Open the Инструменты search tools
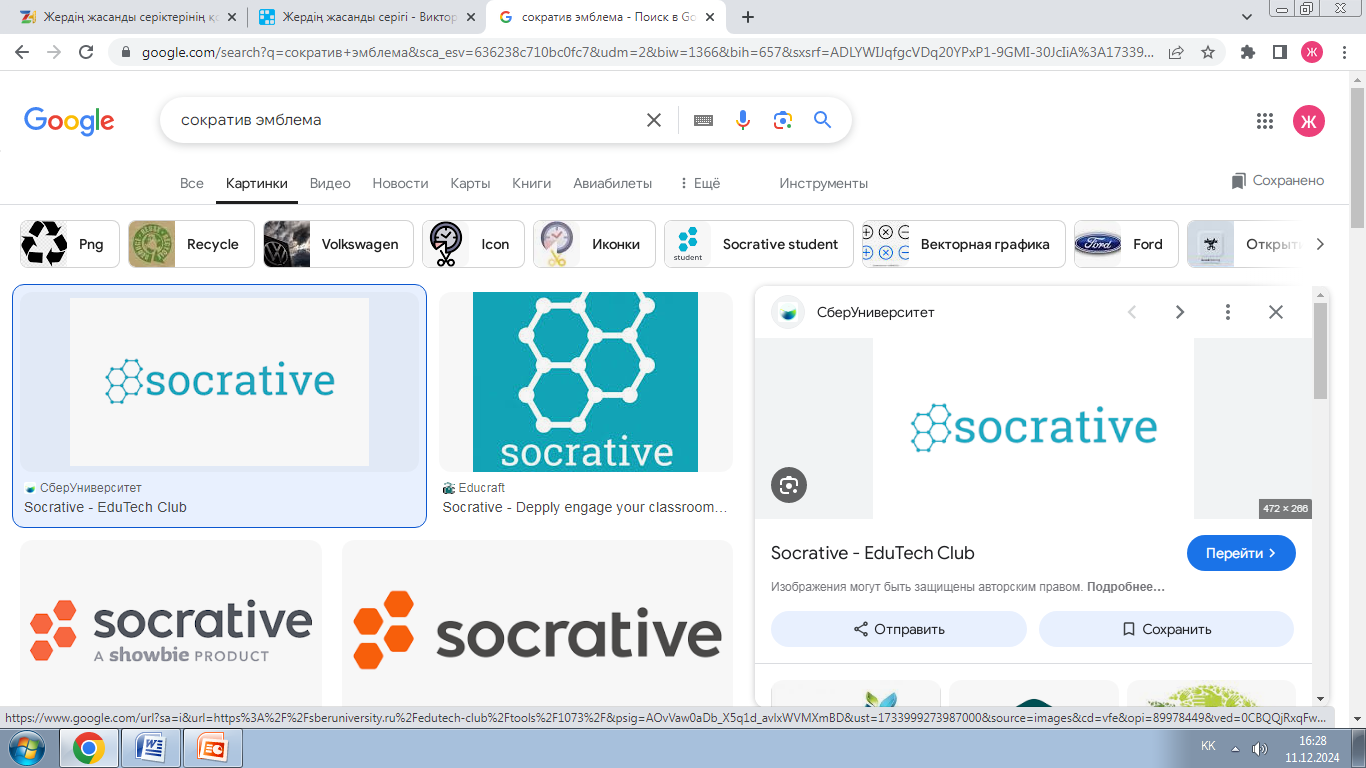 [824, 183]
